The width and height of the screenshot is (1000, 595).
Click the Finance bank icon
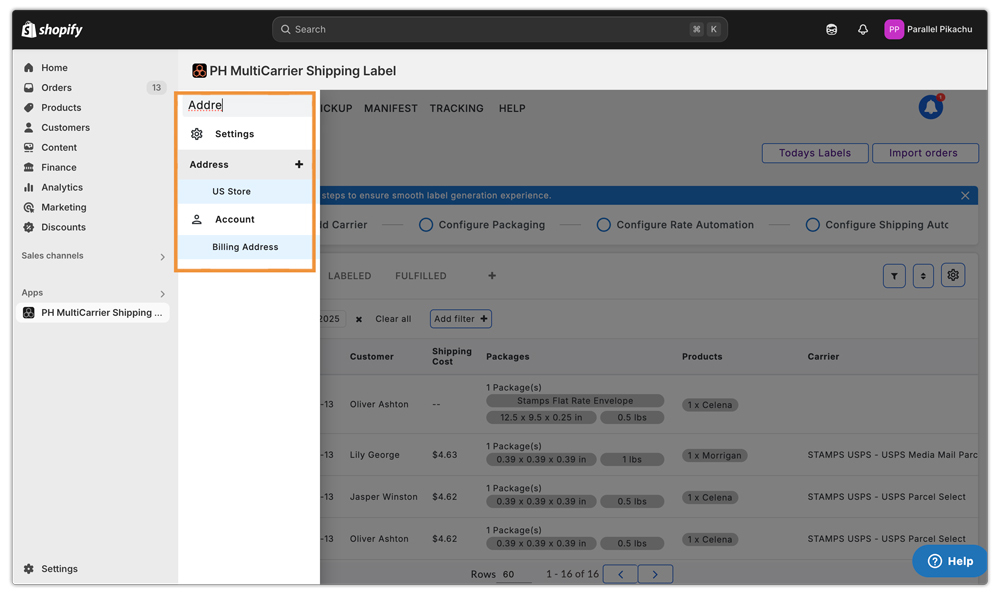tap(29, 167)
